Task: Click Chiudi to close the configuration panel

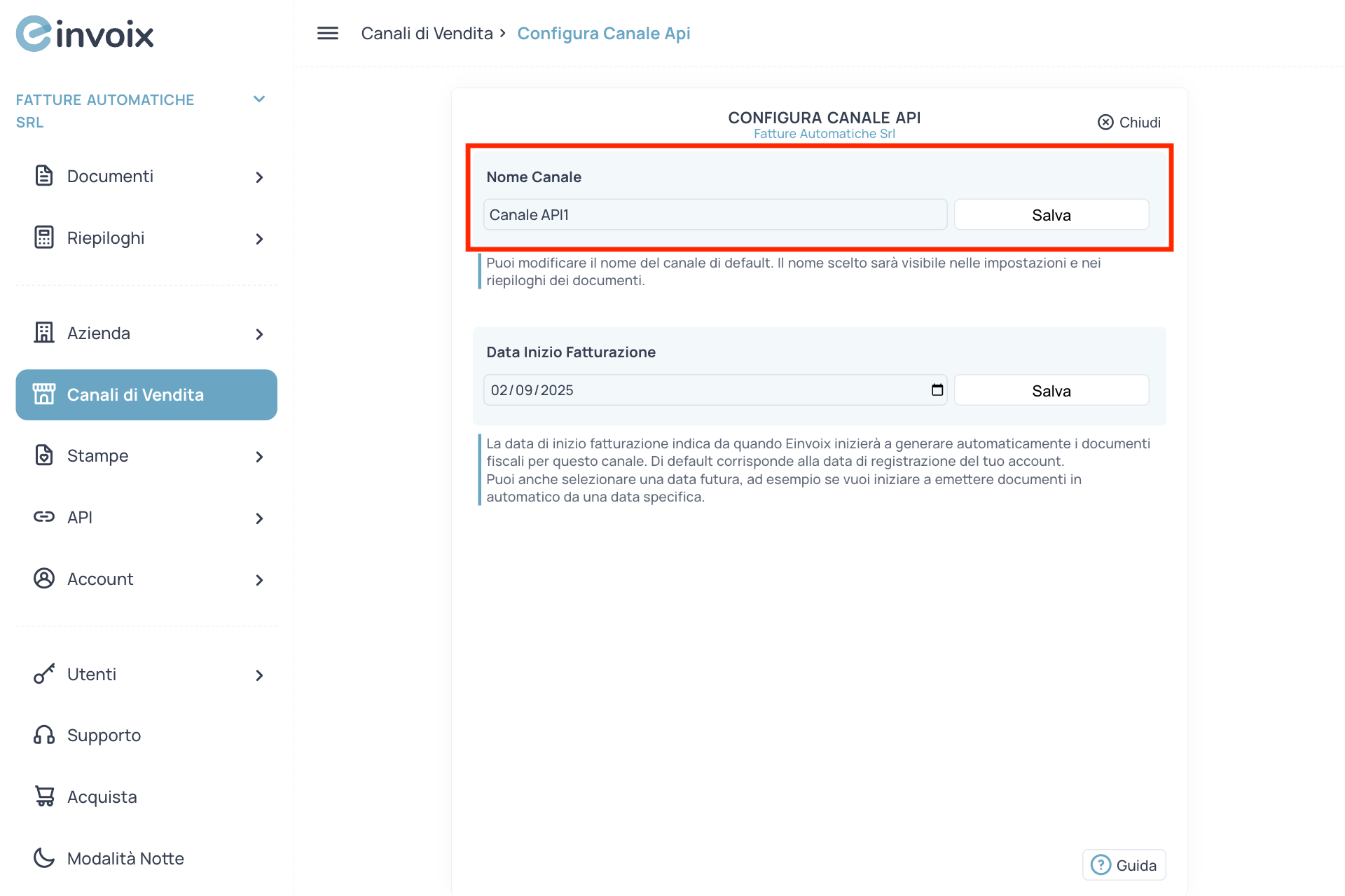Action: [1128, 122]
